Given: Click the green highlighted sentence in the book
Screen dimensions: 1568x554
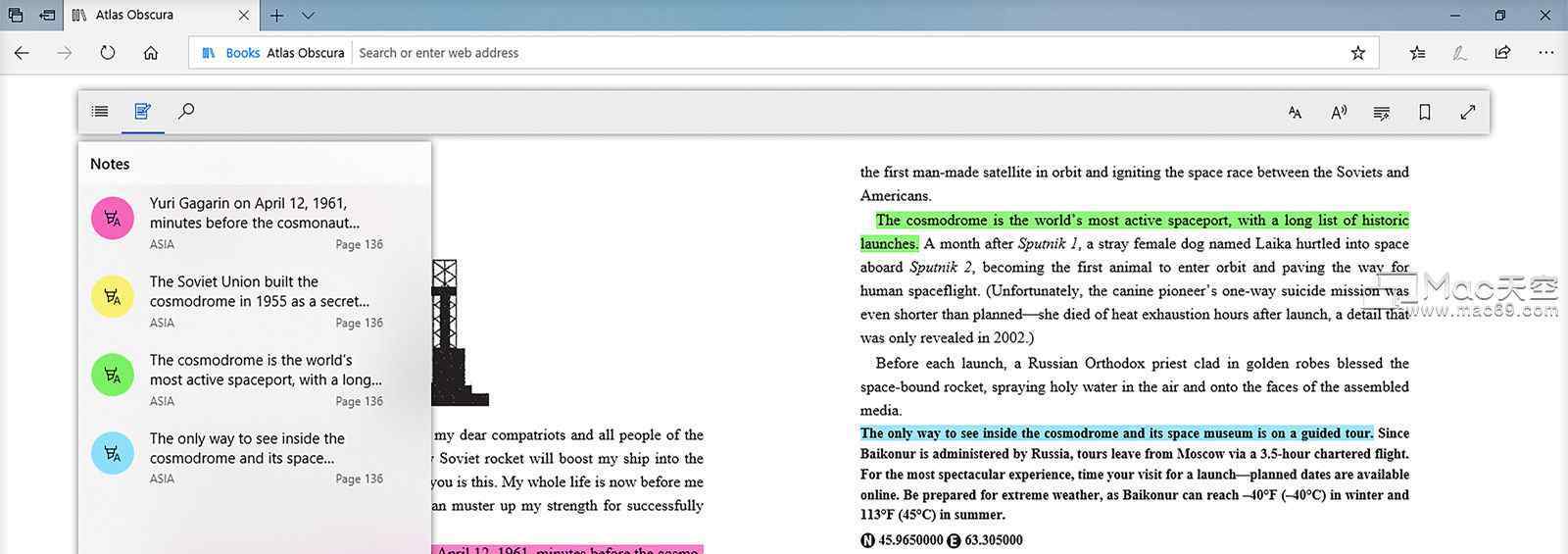Looking at the screenshot, I should tap(1135, 231).
